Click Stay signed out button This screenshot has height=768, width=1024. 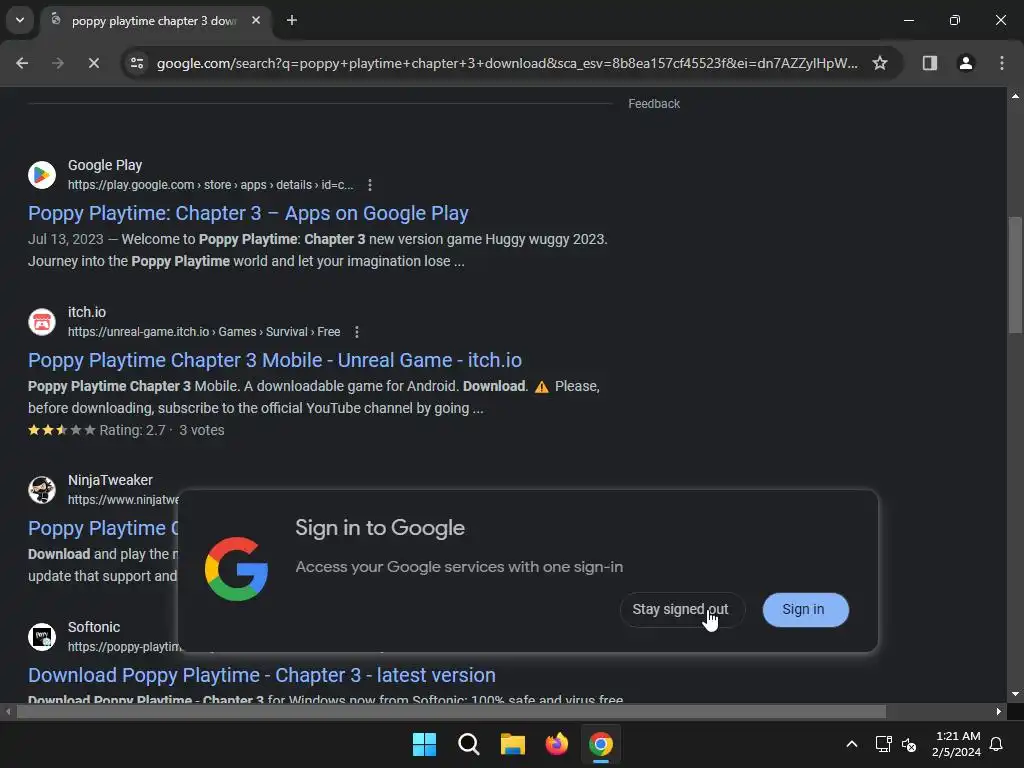coord(680,609)
